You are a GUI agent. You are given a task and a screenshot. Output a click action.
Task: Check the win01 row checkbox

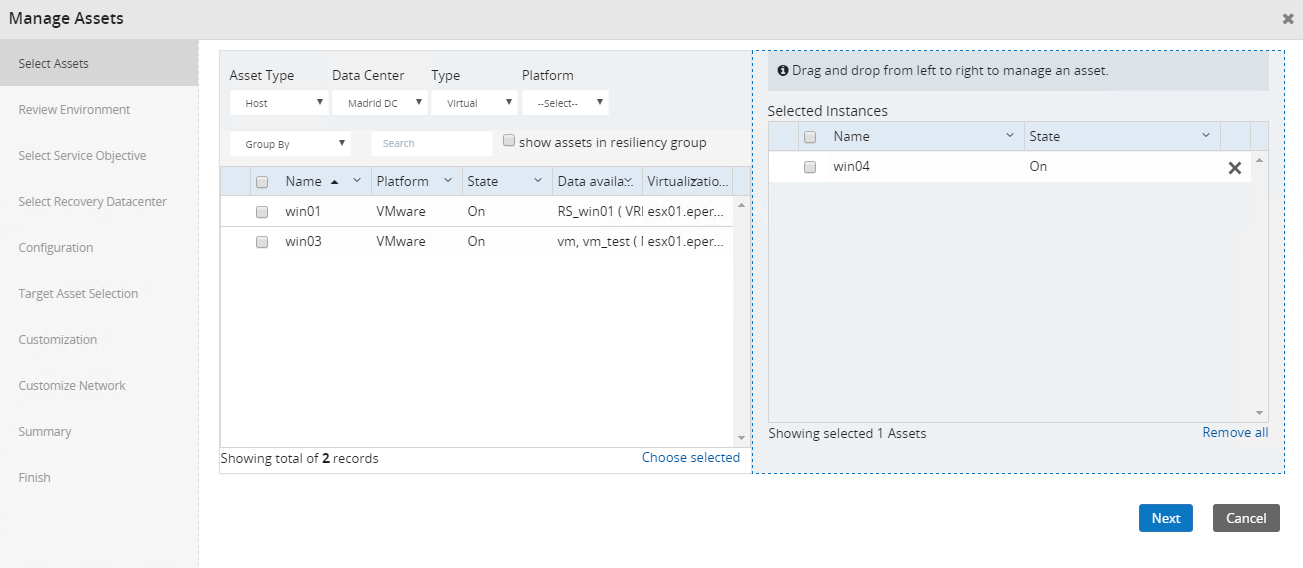(262, 212)
